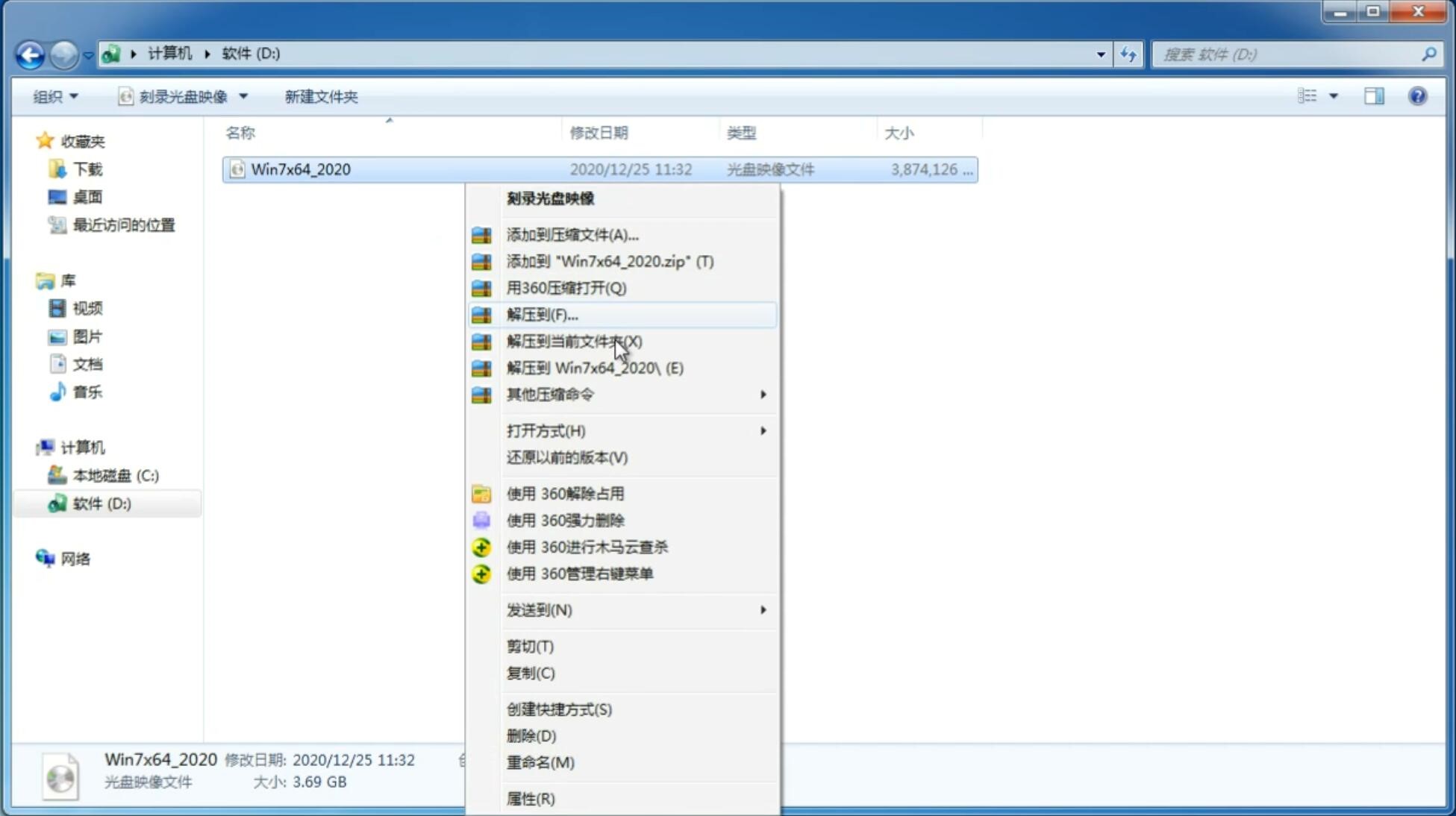Click 解压到 Win7x64_2020 menu entry

pos(595,367)
